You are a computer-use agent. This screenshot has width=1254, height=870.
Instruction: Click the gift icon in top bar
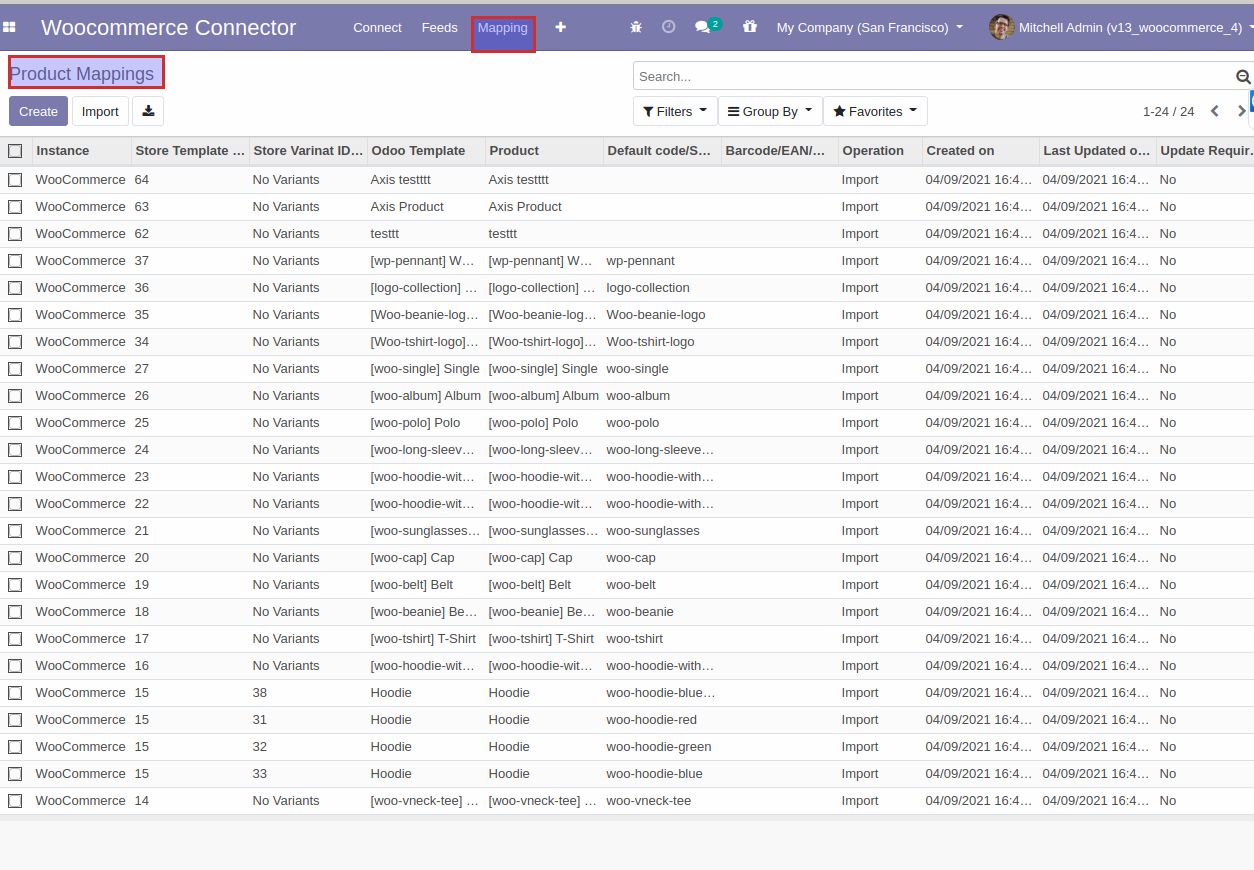(x=750, y=27)
